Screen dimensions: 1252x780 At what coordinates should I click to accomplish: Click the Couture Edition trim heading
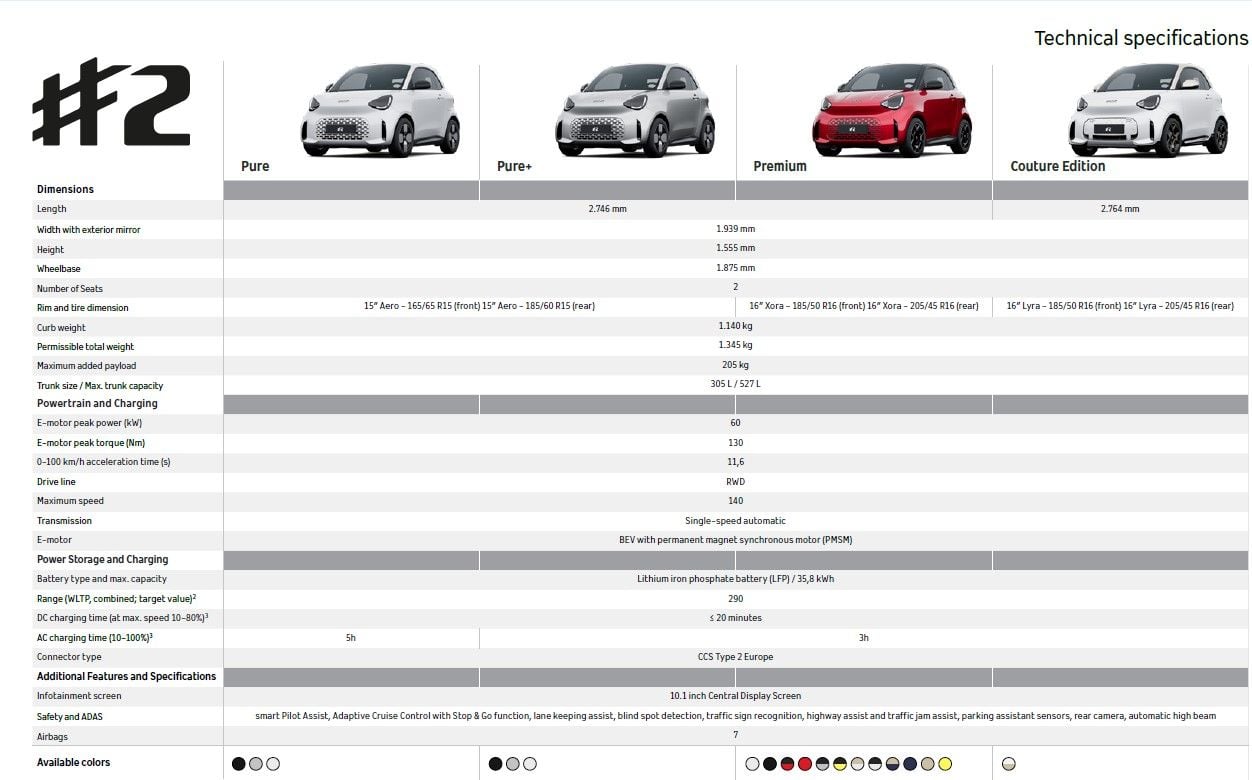tap(1058, 166)
